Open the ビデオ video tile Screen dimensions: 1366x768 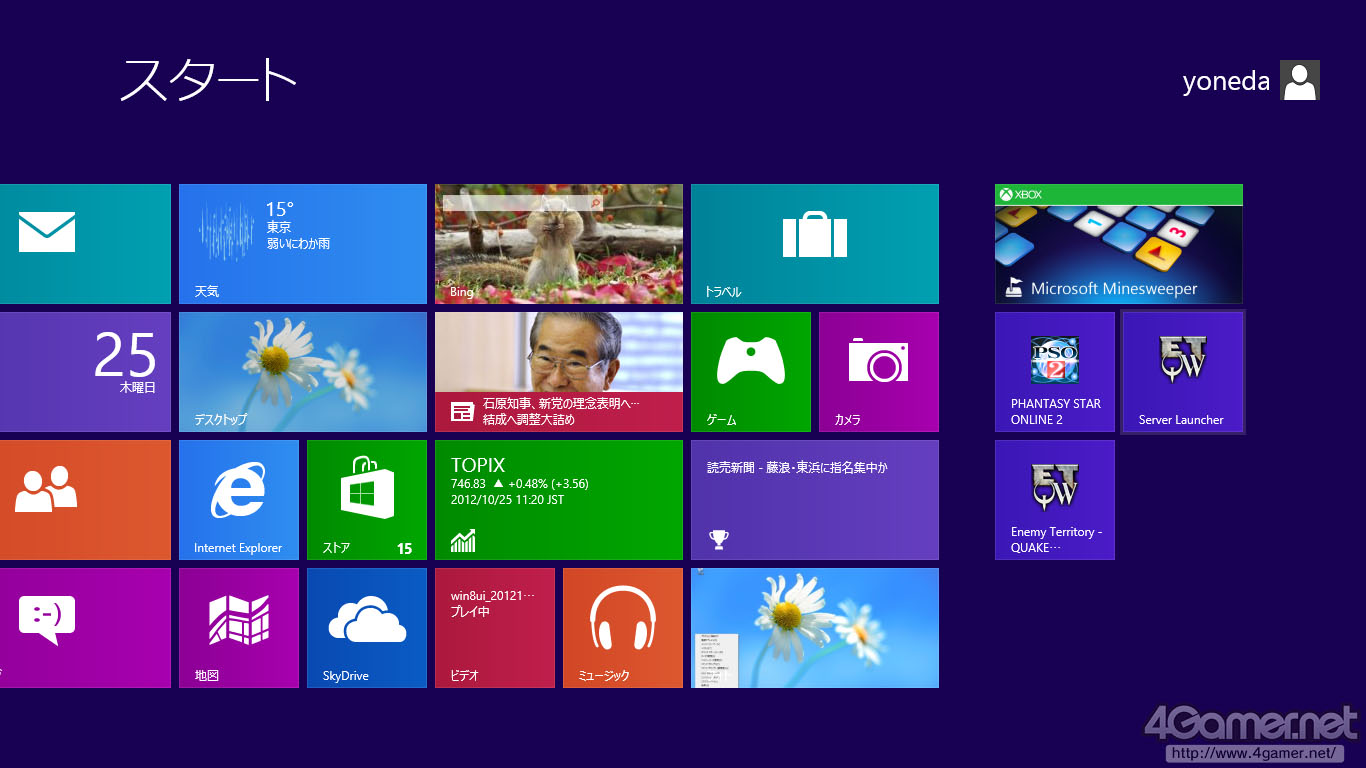tap(495, 628)
